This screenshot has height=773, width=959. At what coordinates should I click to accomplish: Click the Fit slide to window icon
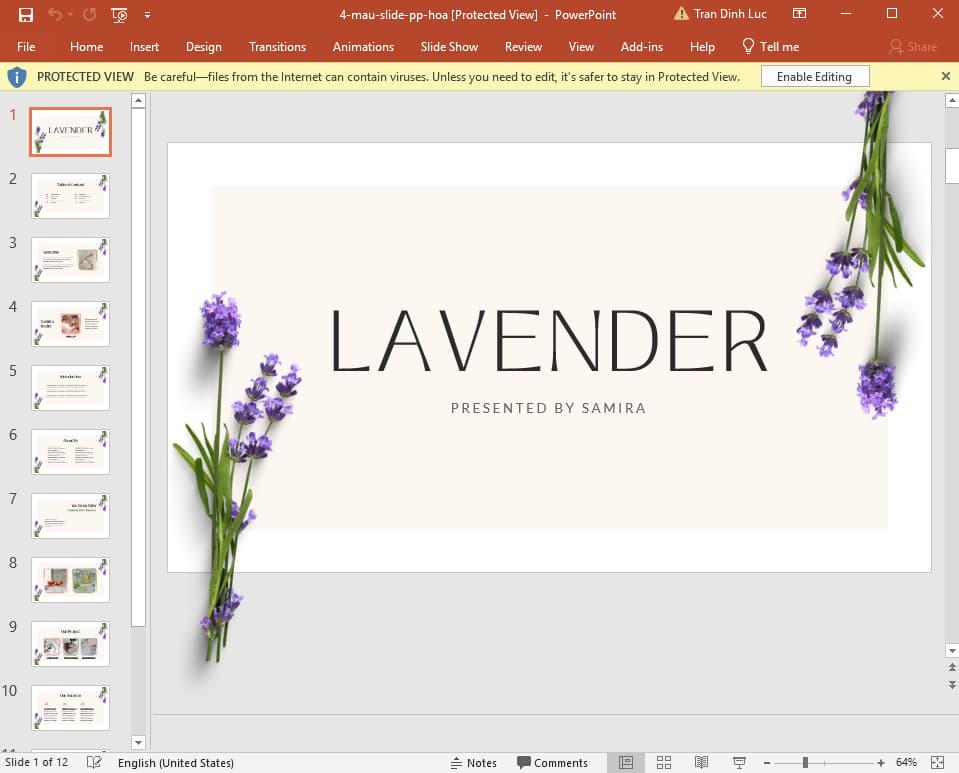point(938,762)
